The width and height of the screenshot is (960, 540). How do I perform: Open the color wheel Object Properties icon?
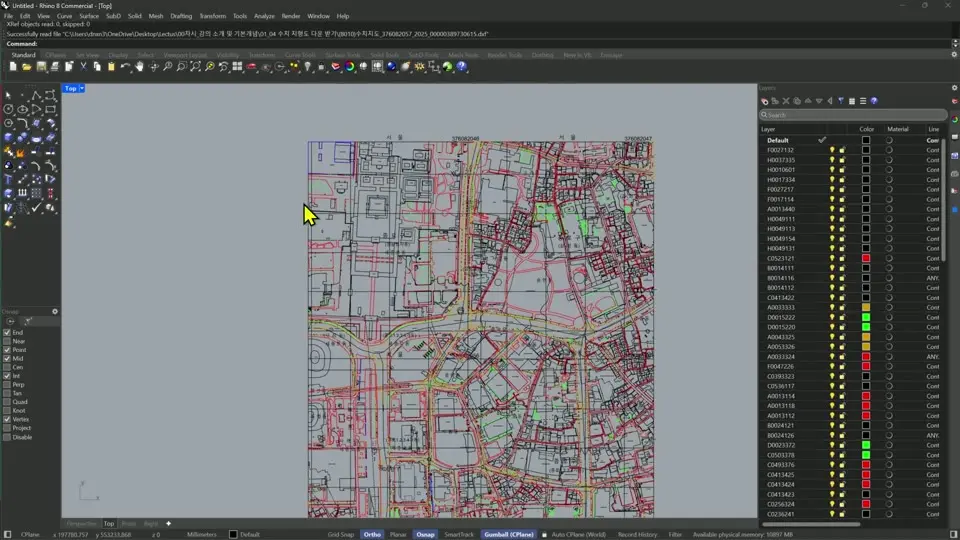click(350, 67)
